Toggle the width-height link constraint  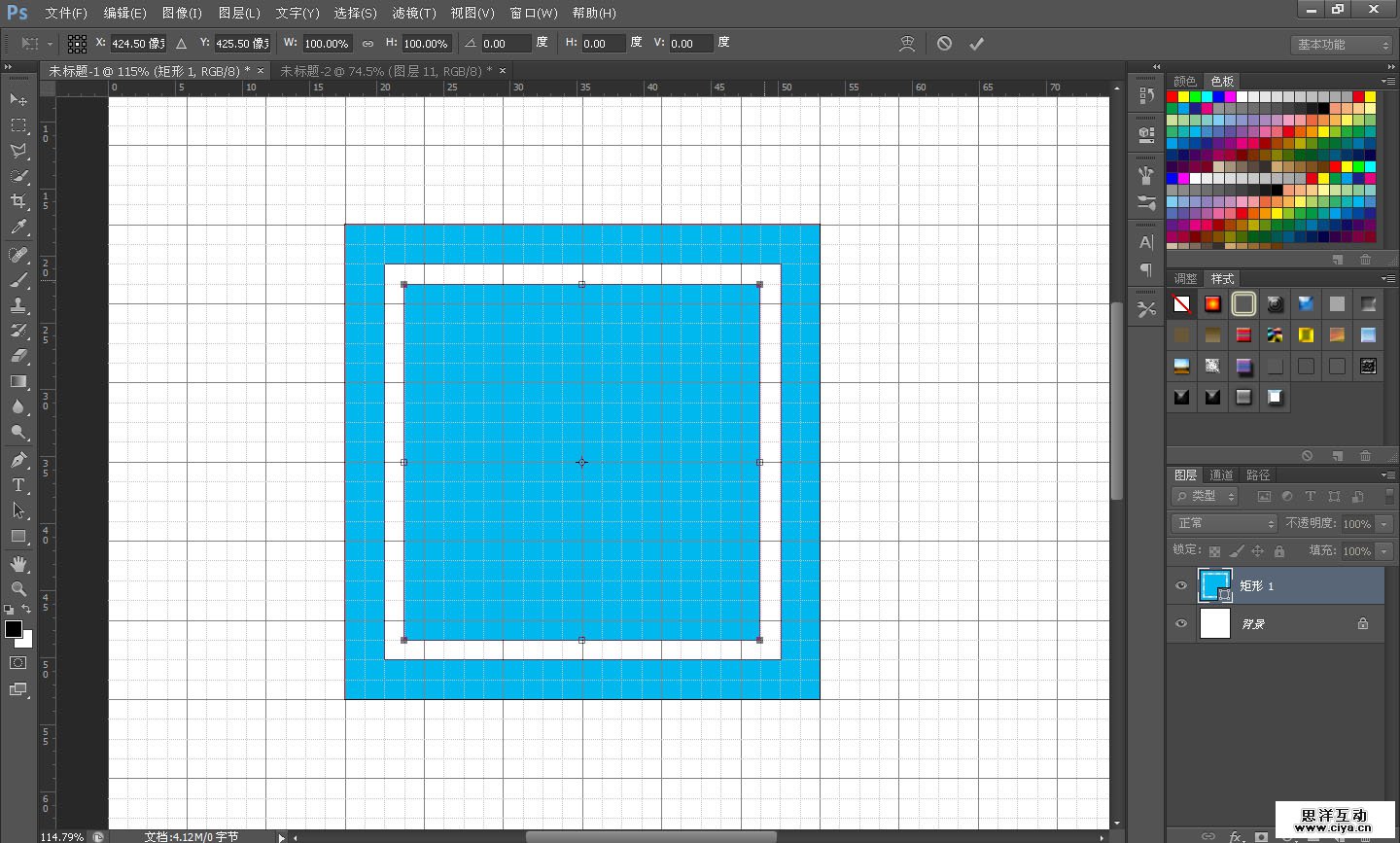click(367, 44)
